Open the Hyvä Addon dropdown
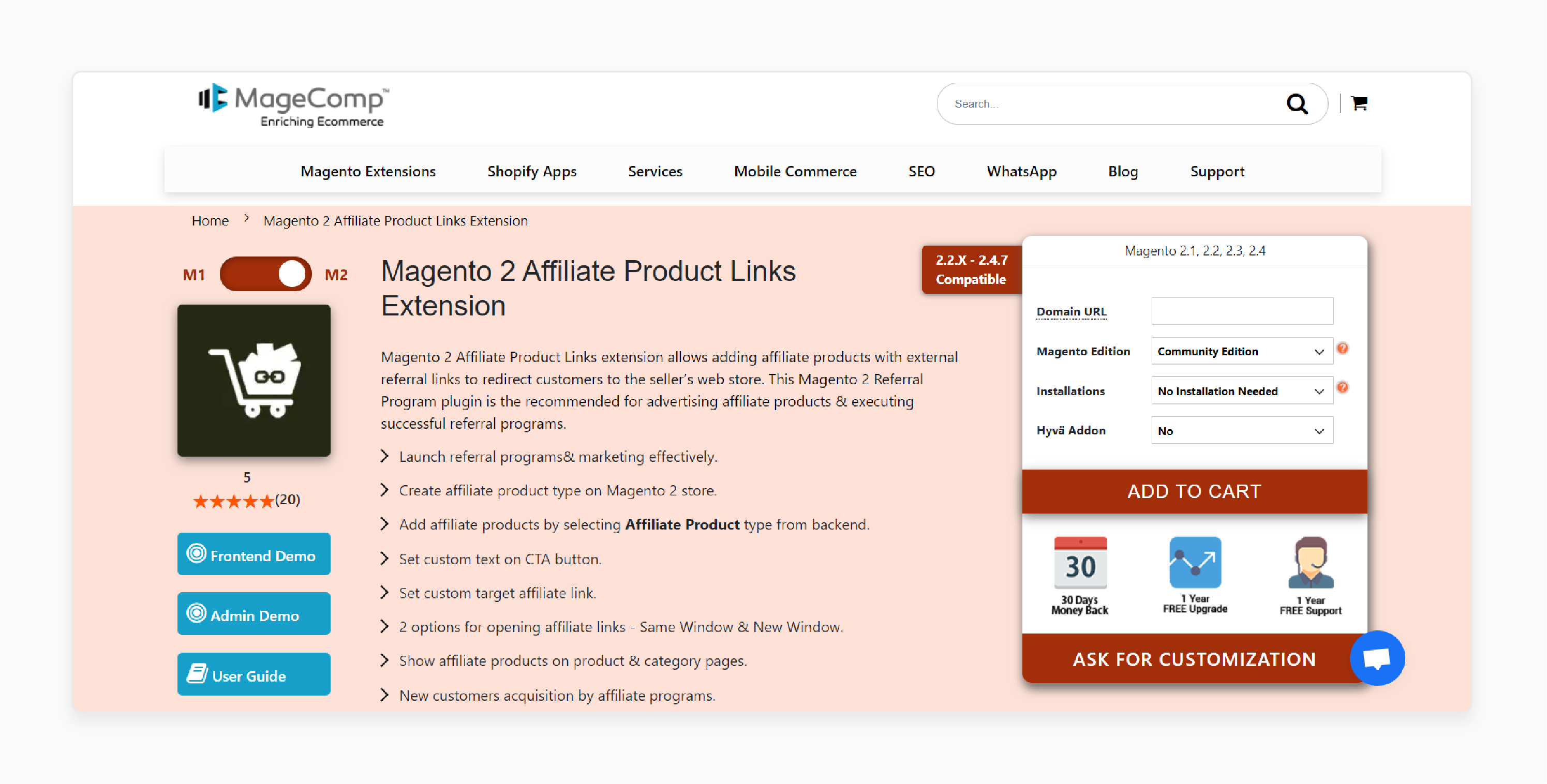 1241,430
